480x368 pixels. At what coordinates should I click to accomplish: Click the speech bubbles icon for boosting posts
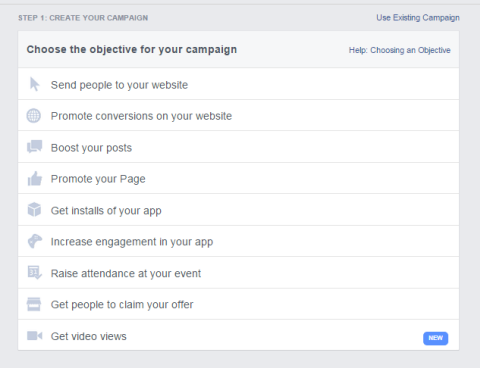[x=34, y=146]
